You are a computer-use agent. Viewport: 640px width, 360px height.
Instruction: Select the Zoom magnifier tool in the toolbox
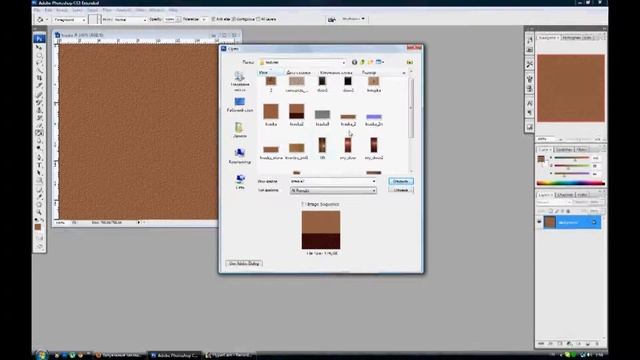coord(39,212)
